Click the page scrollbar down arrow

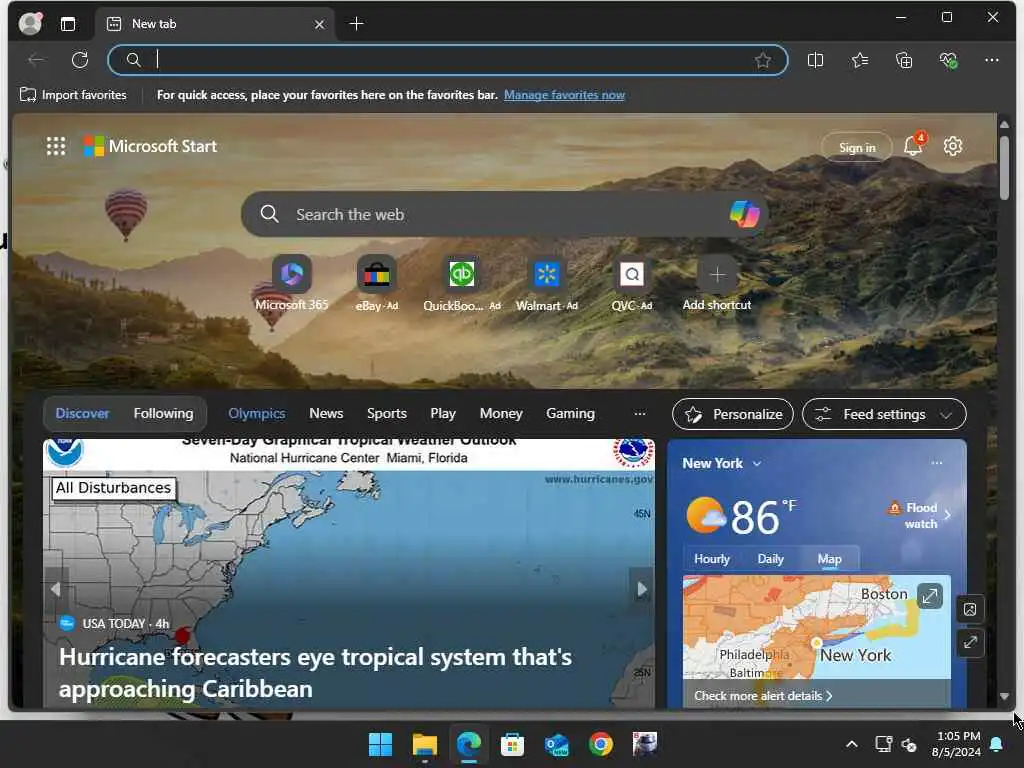click(1004, 697)
